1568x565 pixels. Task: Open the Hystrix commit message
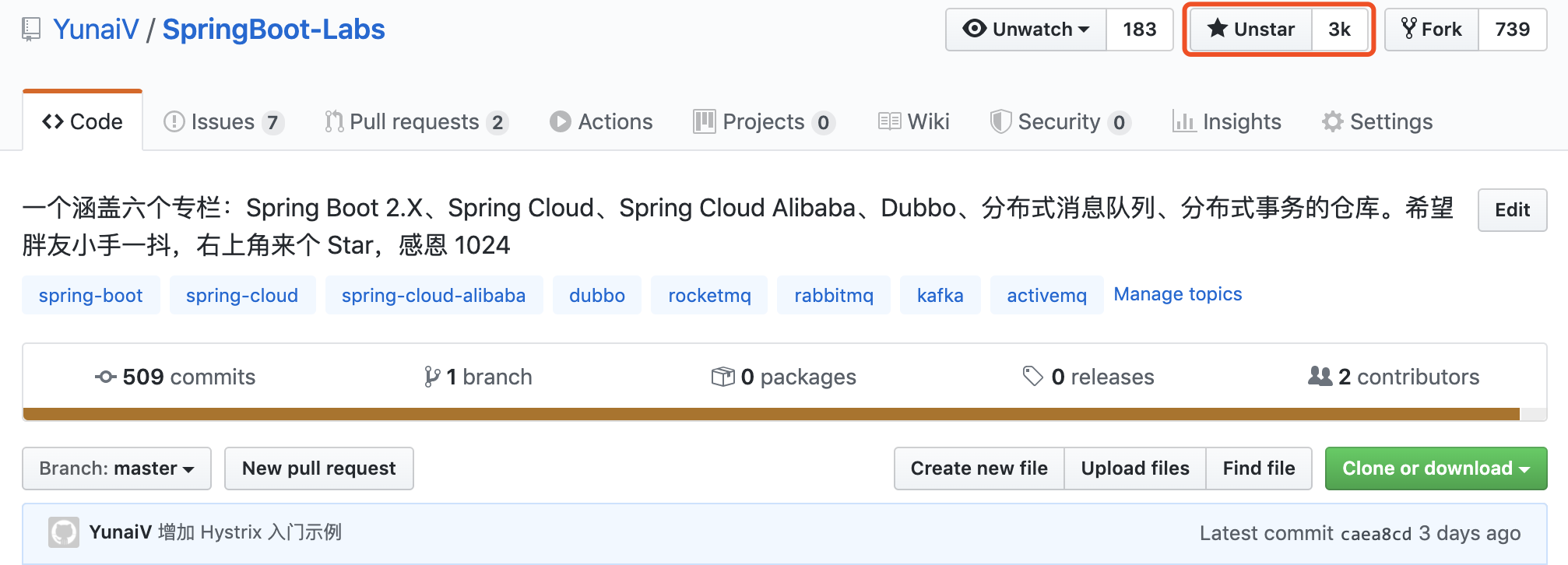point(250,532)
